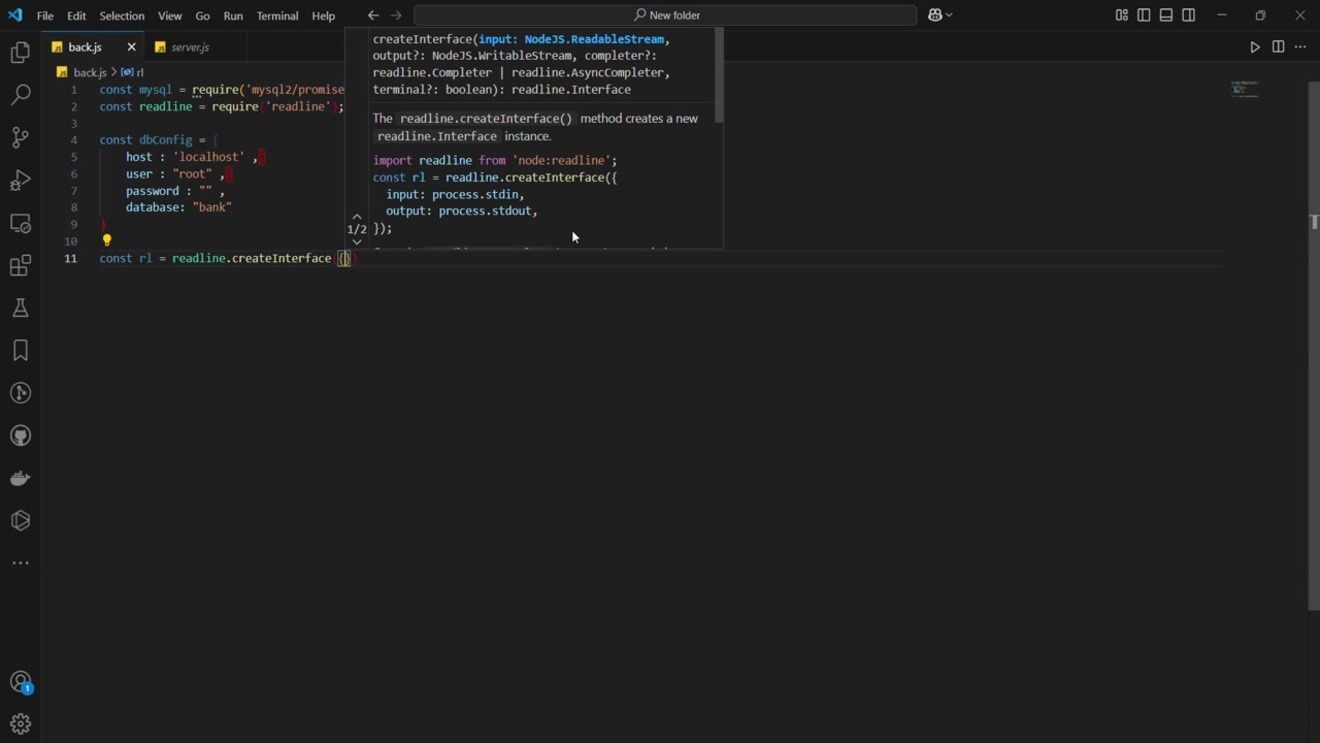Split the editor right
Screen dimensions: 1320x743
(x=1278, y=47)
